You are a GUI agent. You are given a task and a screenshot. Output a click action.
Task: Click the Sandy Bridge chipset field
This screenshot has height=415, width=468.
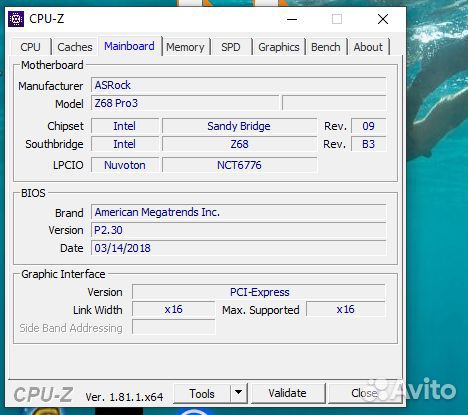pyautogui.click(x=239, y=126)
